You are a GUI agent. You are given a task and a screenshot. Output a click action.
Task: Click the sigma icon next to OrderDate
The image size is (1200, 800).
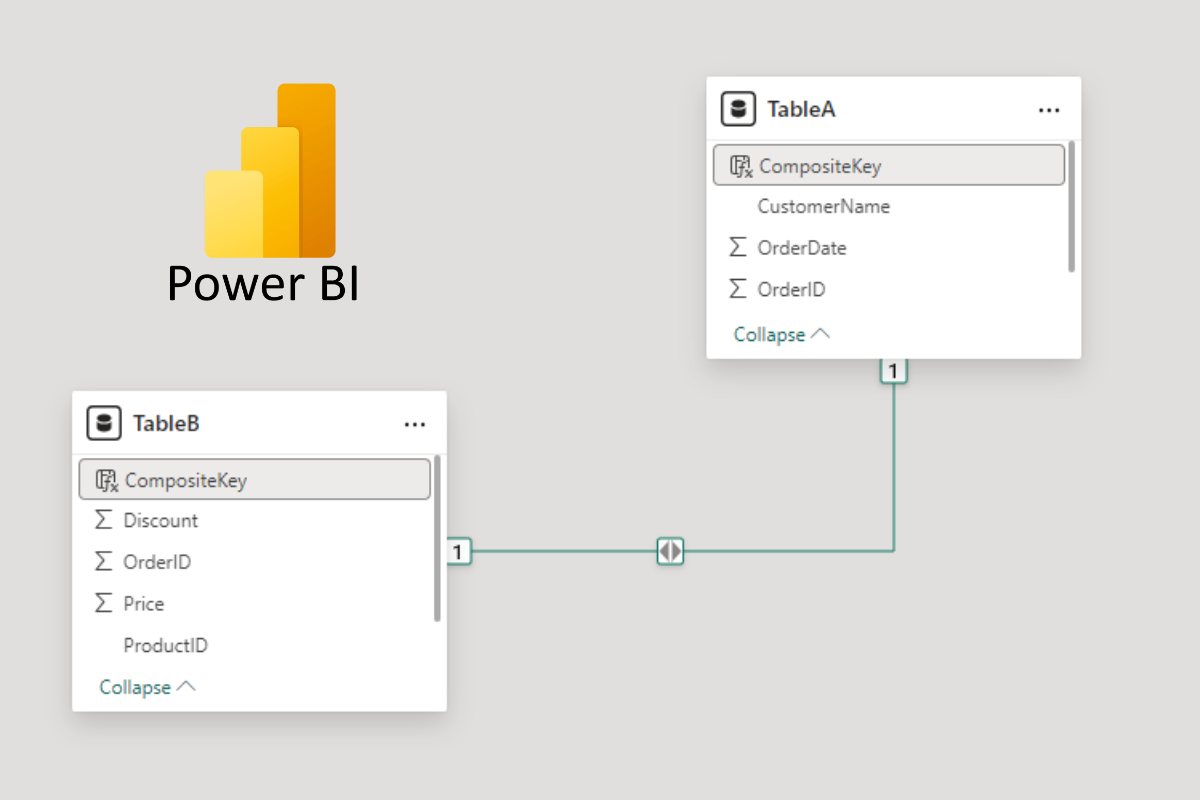(x=739, y=247)
